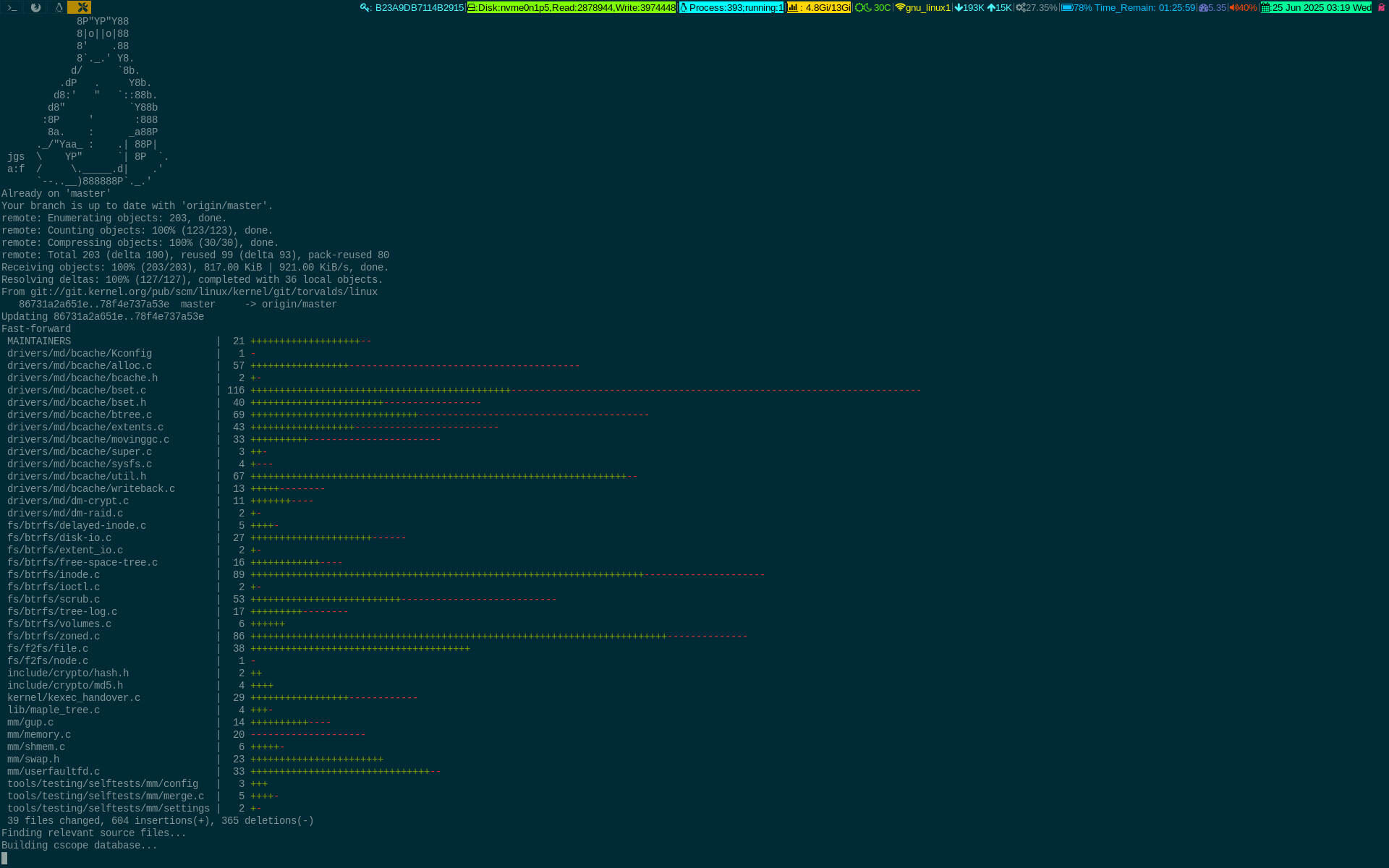Click mm/userfaultfd.c file name
The height and width of the screenshot is (868, 1389).
point(54,772)
